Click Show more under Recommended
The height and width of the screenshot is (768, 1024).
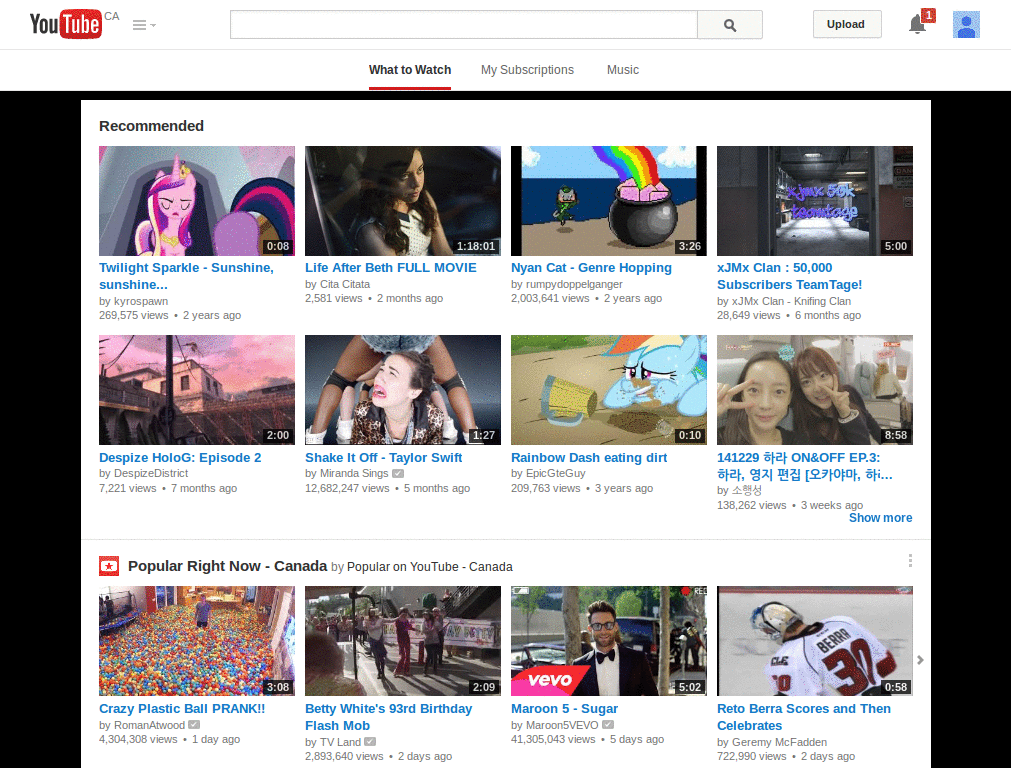880,518
